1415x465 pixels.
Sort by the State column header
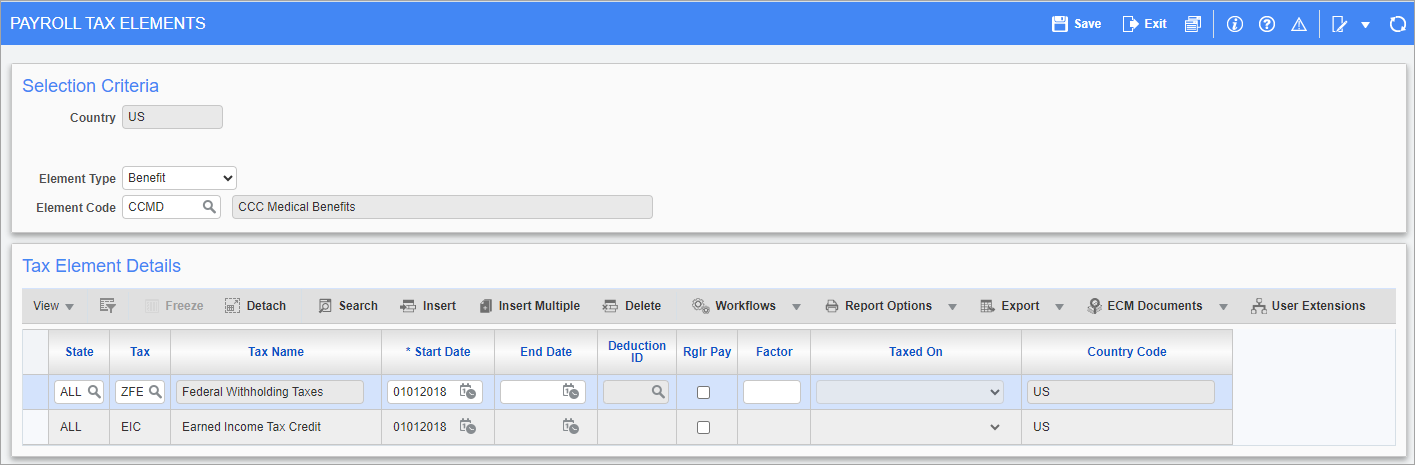point(79,352)
